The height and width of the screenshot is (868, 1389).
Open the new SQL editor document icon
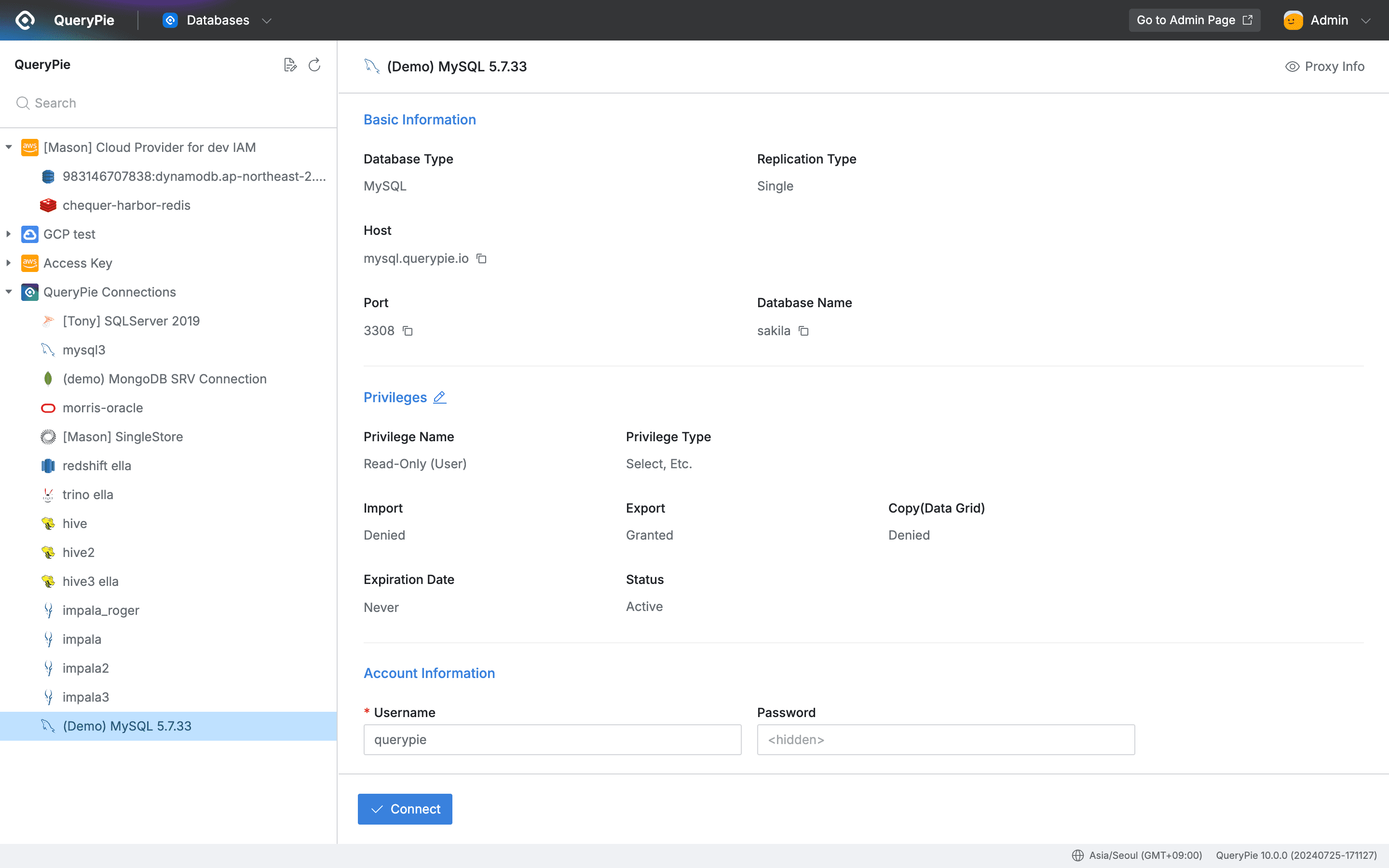coord(290,64)
